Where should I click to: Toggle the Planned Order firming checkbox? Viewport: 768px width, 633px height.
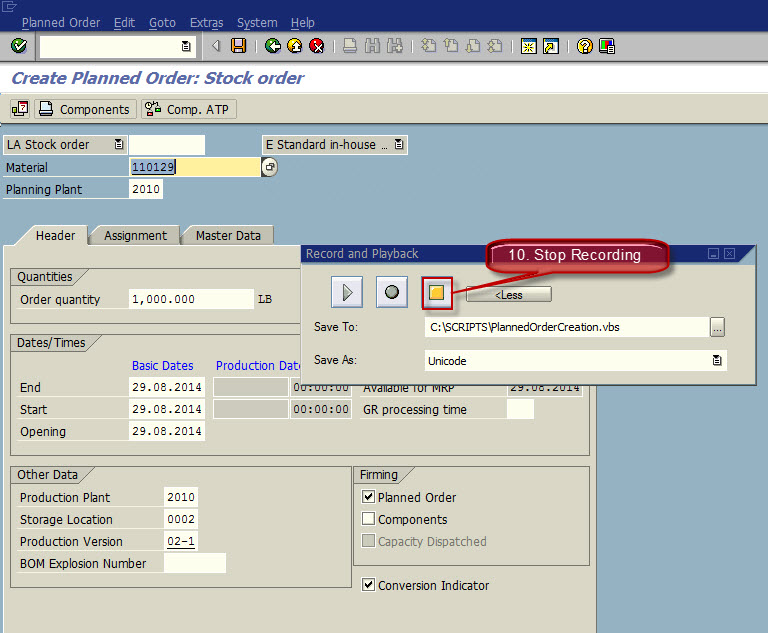click(x=369, y=497)
